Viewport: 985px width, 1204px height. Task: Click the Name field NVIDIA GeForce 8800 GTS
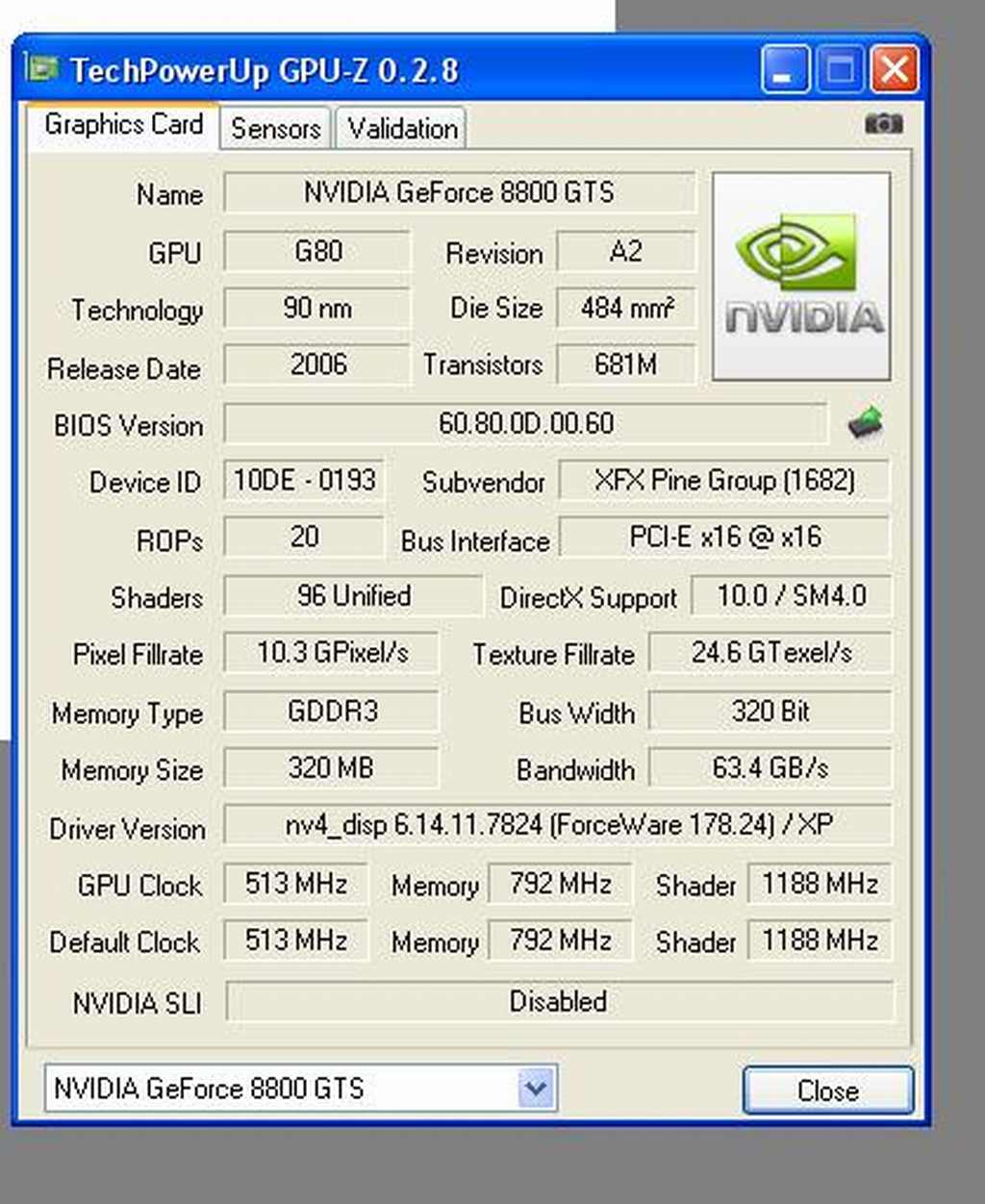click(x=459, y=192)
